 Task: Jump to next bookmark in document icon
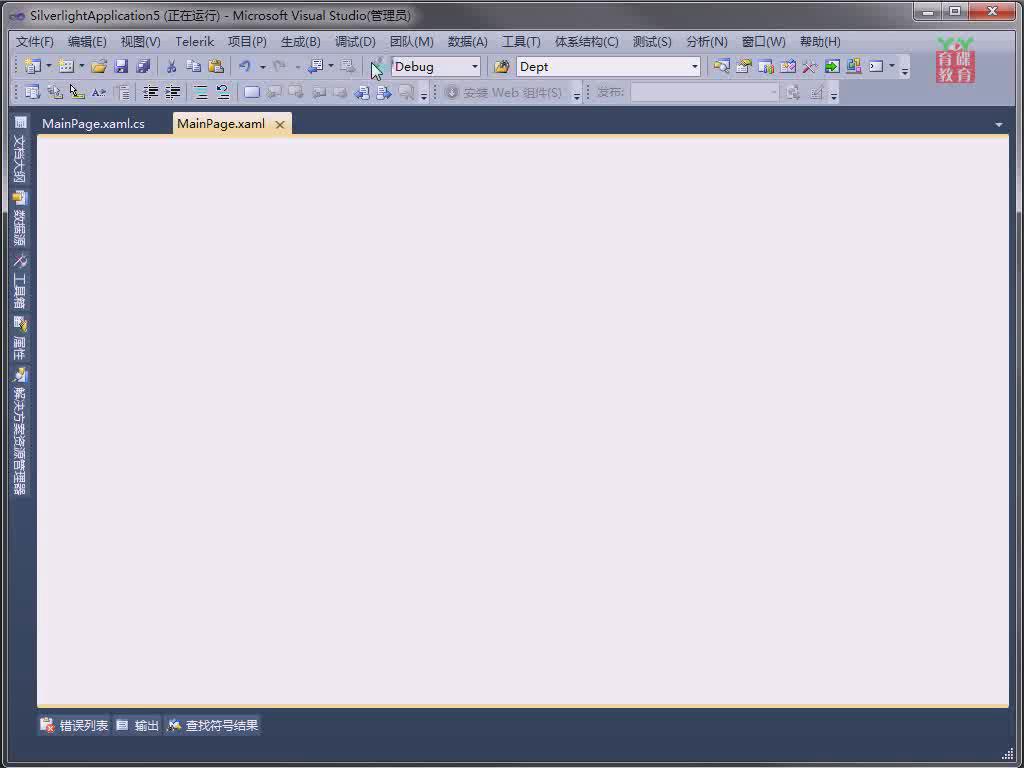click(x=384, y=92)
